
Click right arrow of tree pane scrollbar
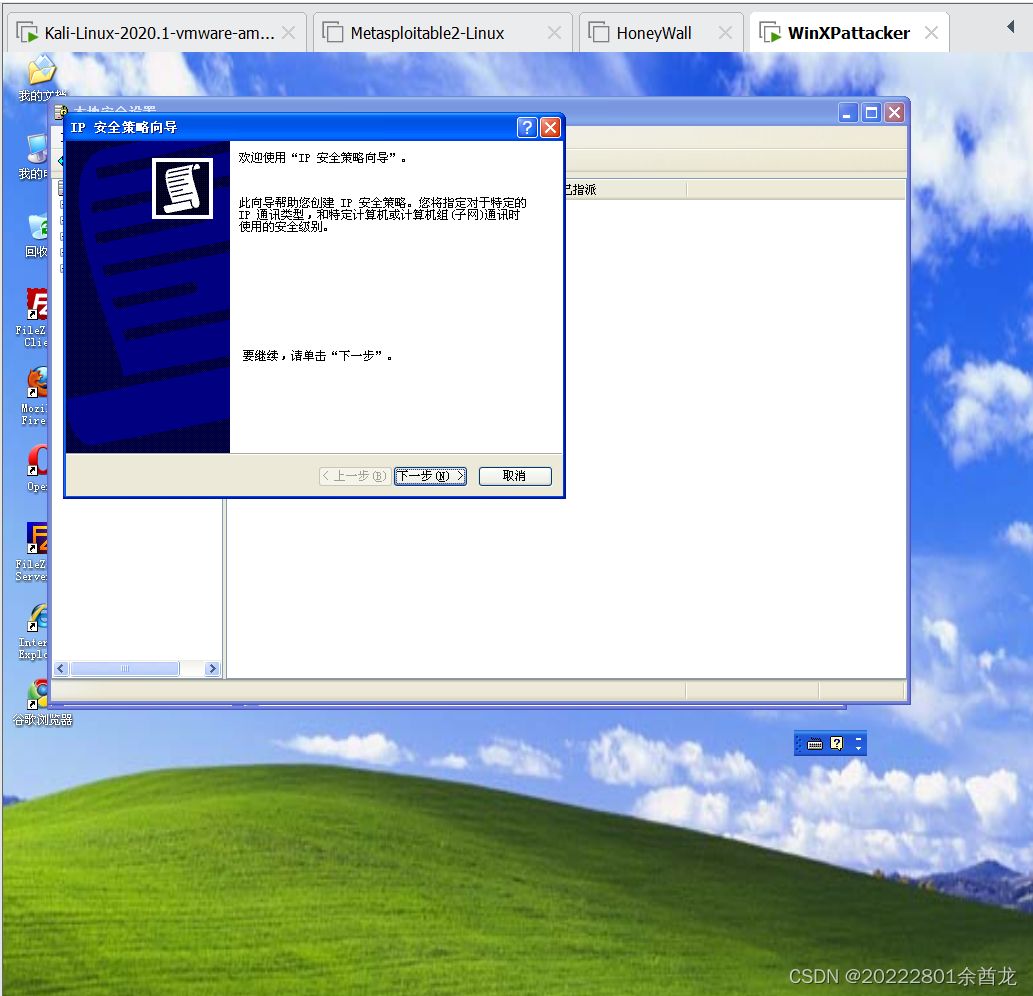coord(211,669)
